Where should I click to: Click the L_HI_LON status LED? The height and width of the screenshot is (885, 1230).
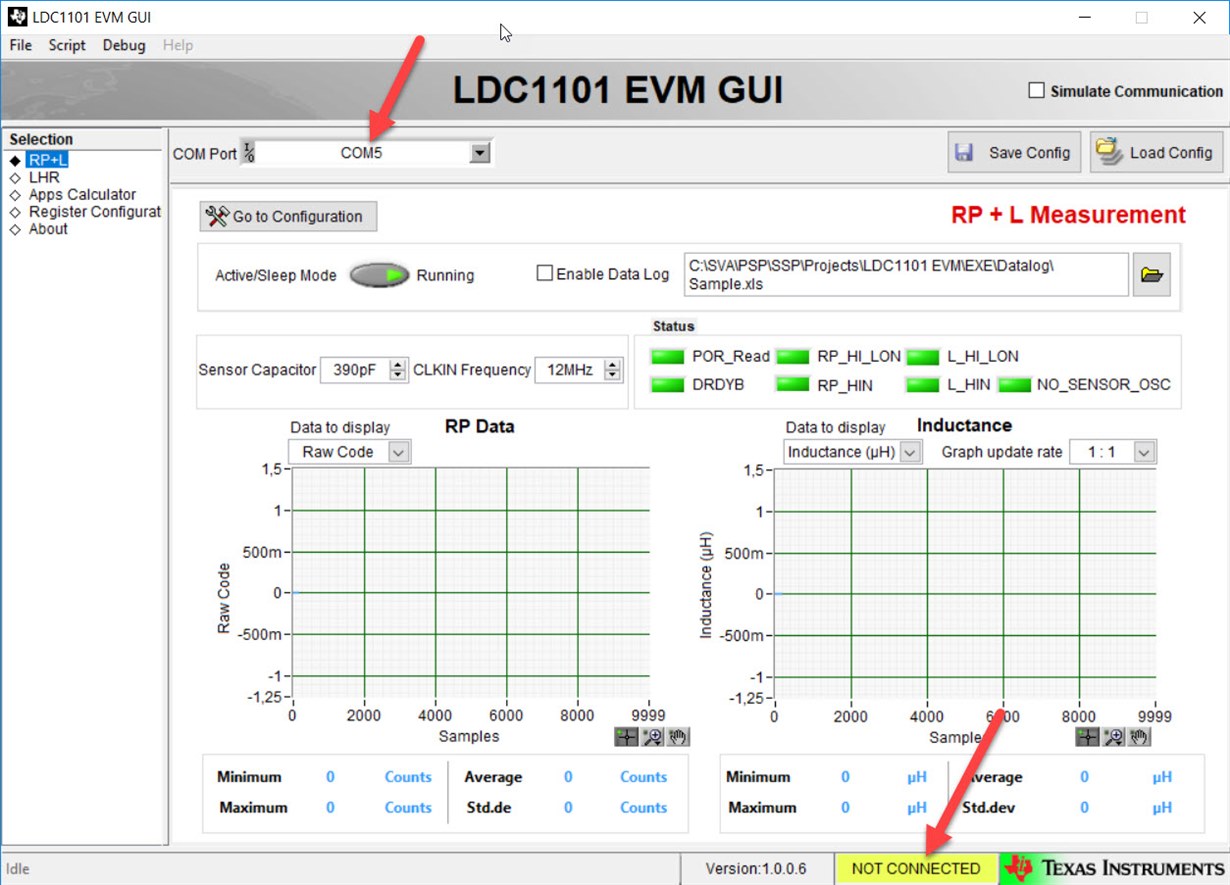923,356
